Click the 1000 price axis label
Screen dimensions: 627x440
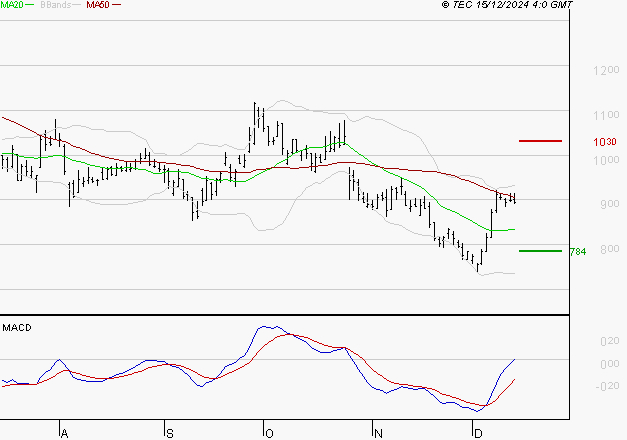click(606, 160)
